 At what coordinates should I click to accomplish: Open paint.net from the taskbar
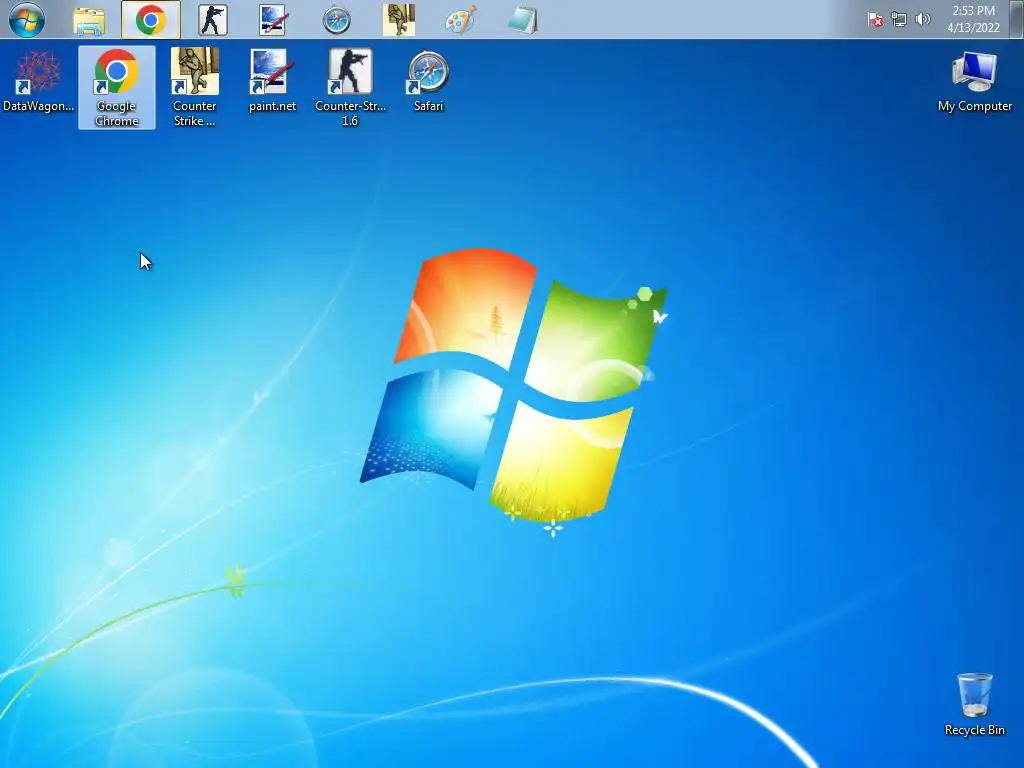click(x=273, y=20)
